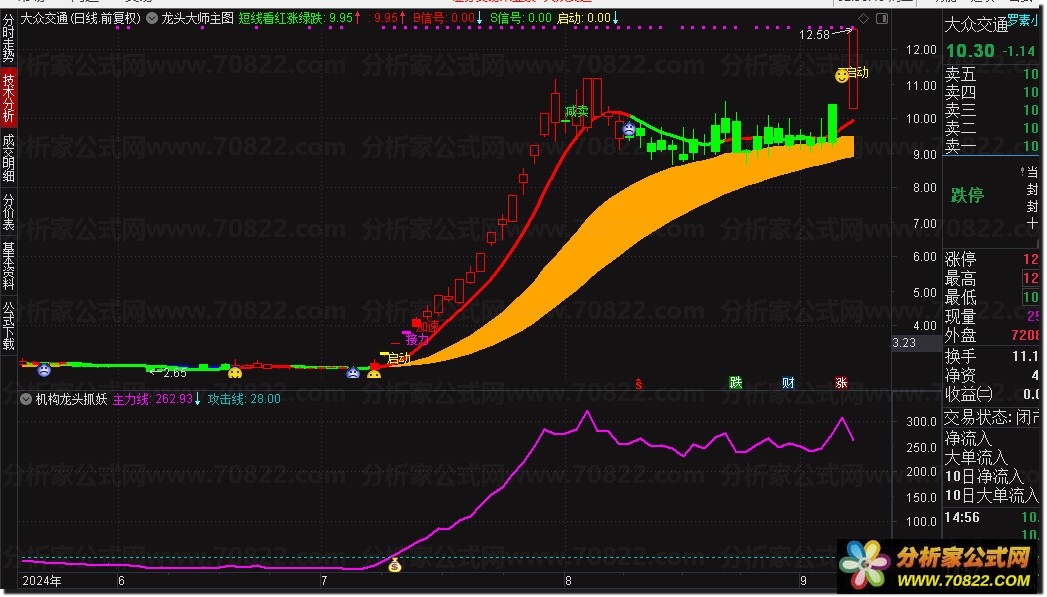Click the blue sad-face marker near the 2024年 label
Image resolution: width=1047 pixels, height=597 pixels.
coord(44,369)
